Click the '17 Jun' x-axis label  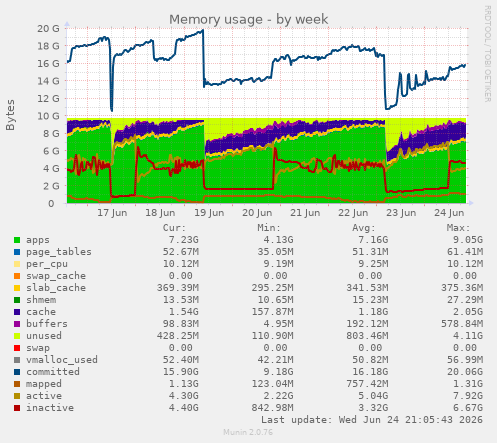pyautogui.click(x=112, y=213)
